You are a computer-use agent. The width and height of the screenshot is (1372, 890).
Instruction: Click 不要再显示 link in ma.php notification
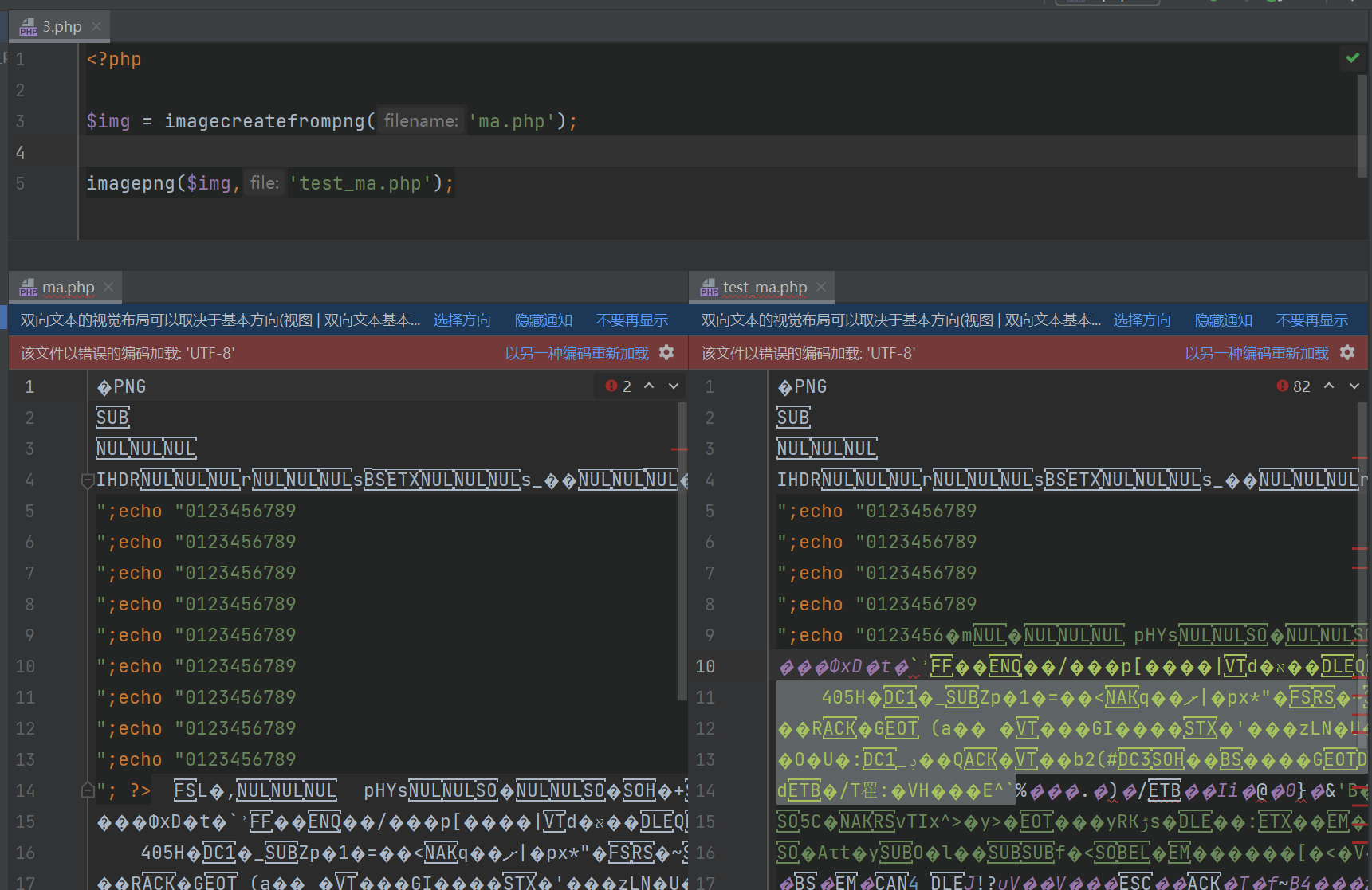pos(631,320)
